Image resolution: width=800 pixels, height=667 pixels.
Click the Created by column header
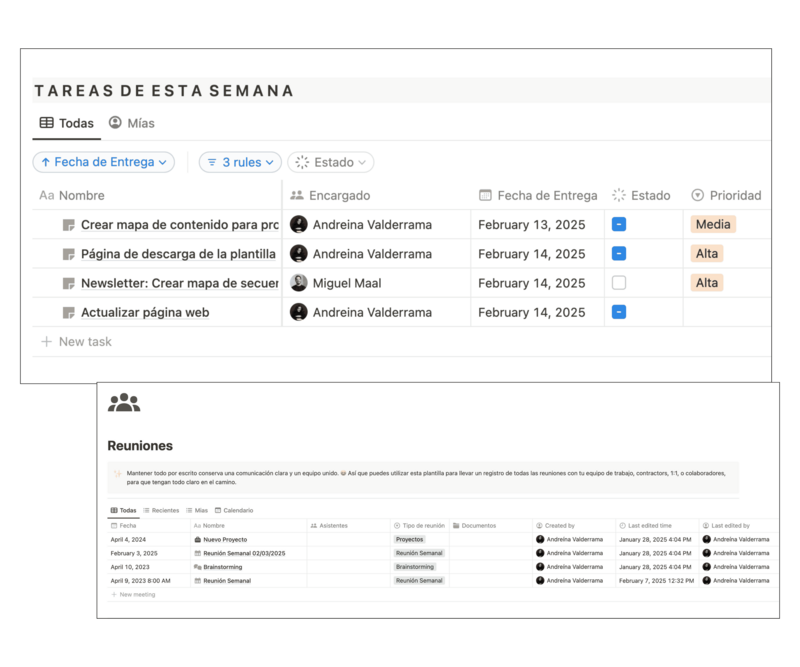tap(555, 526)
